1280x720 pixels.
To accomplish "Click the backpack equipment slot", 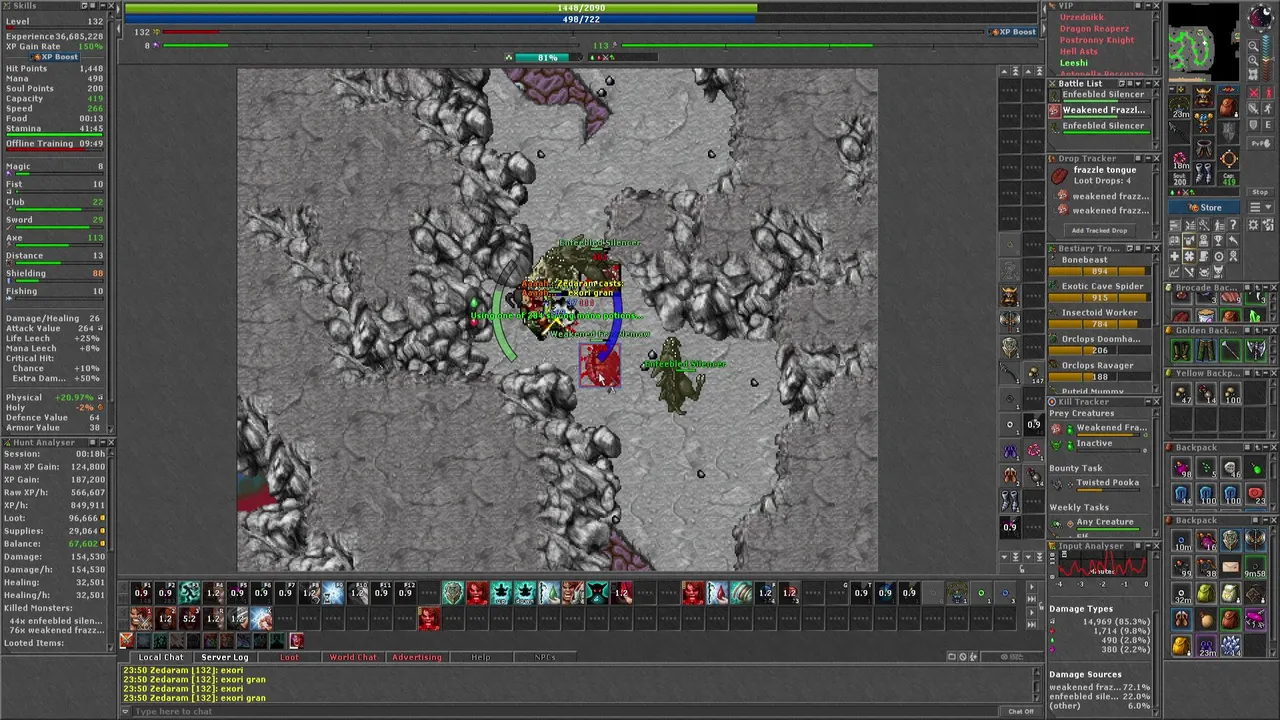I will (1229, 108).
